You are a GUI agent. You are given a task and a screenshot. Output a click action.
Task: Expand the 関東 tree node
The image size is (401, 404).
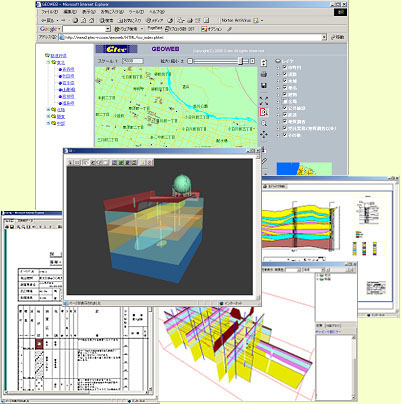tap(48, 116)
